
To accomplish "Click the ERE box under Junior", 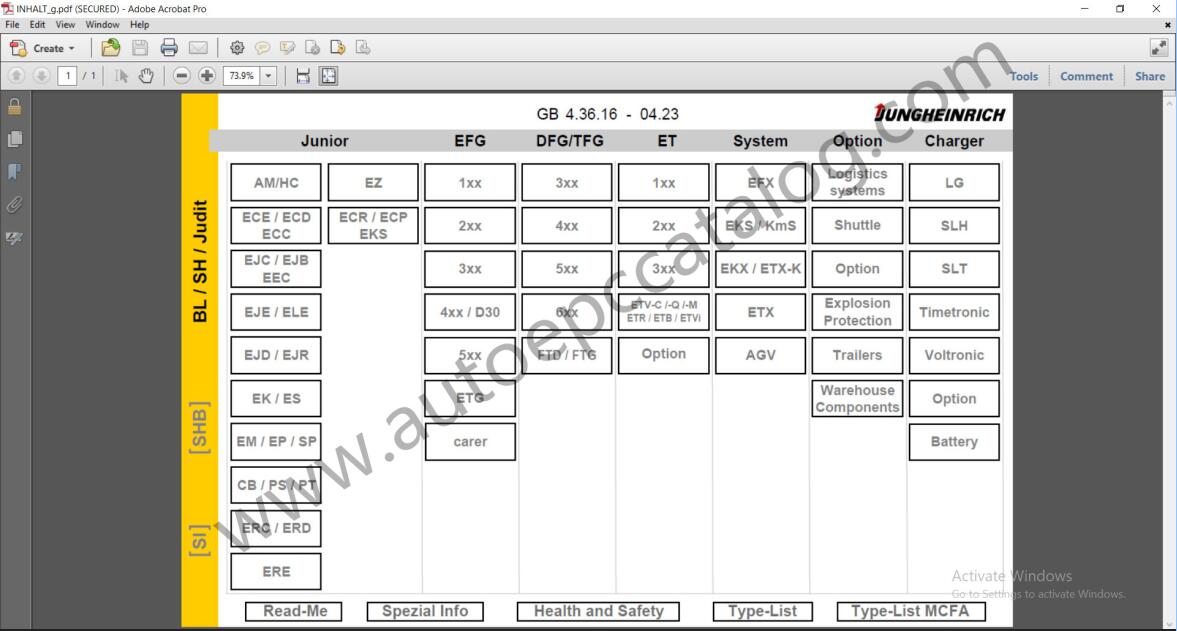I will click(x=276, y=572).
